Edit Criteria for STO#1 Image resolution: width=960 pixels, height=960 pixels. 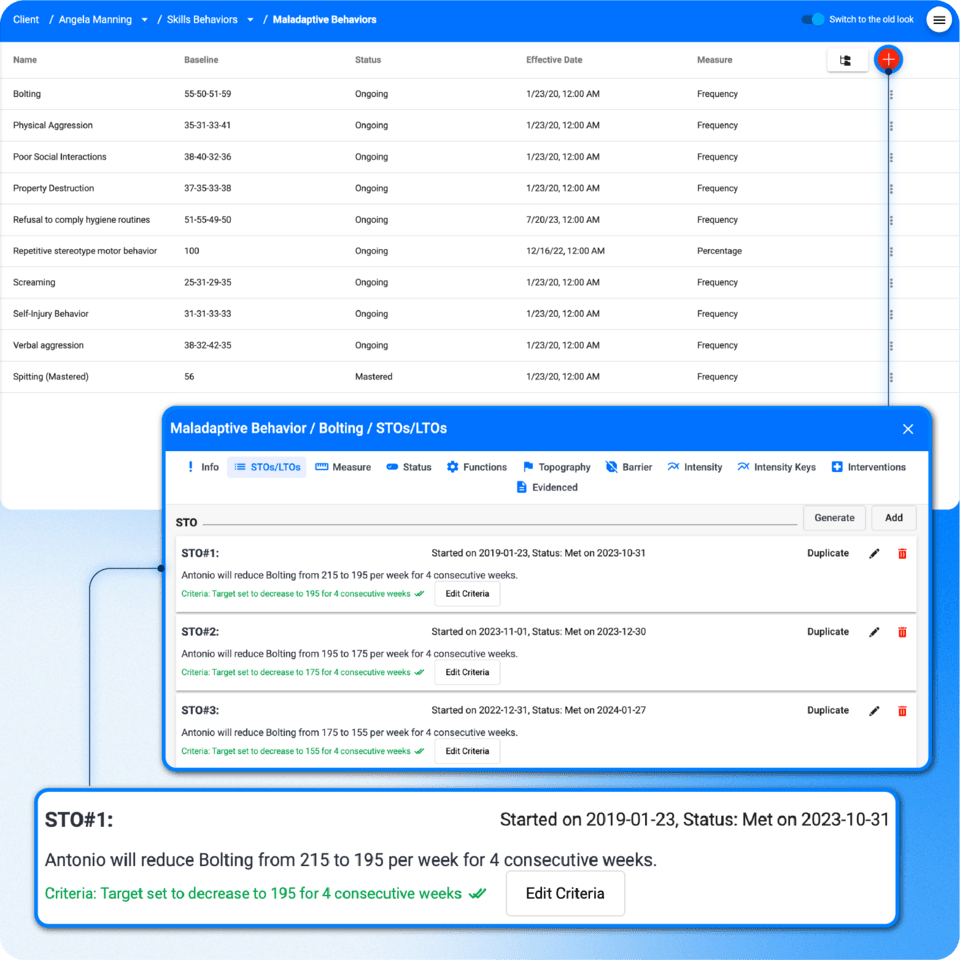466,592
